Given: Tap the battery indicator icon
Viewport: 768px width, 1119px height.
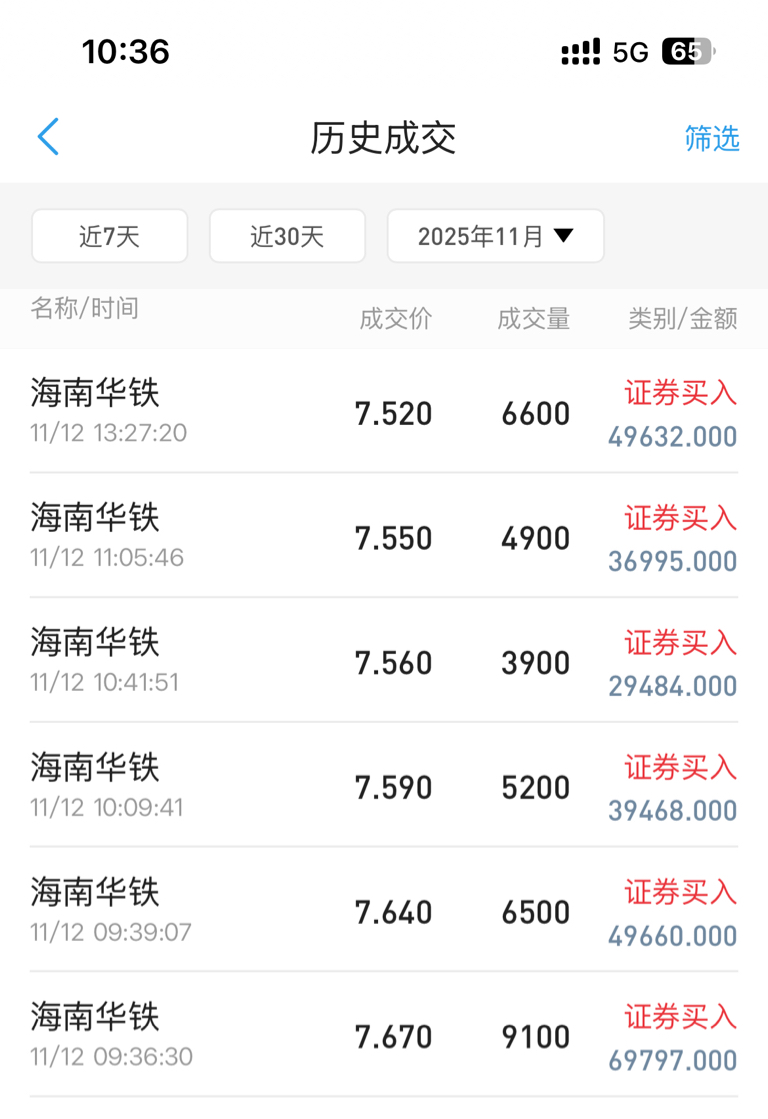Looking at the screenshot, I should point(688,52).
